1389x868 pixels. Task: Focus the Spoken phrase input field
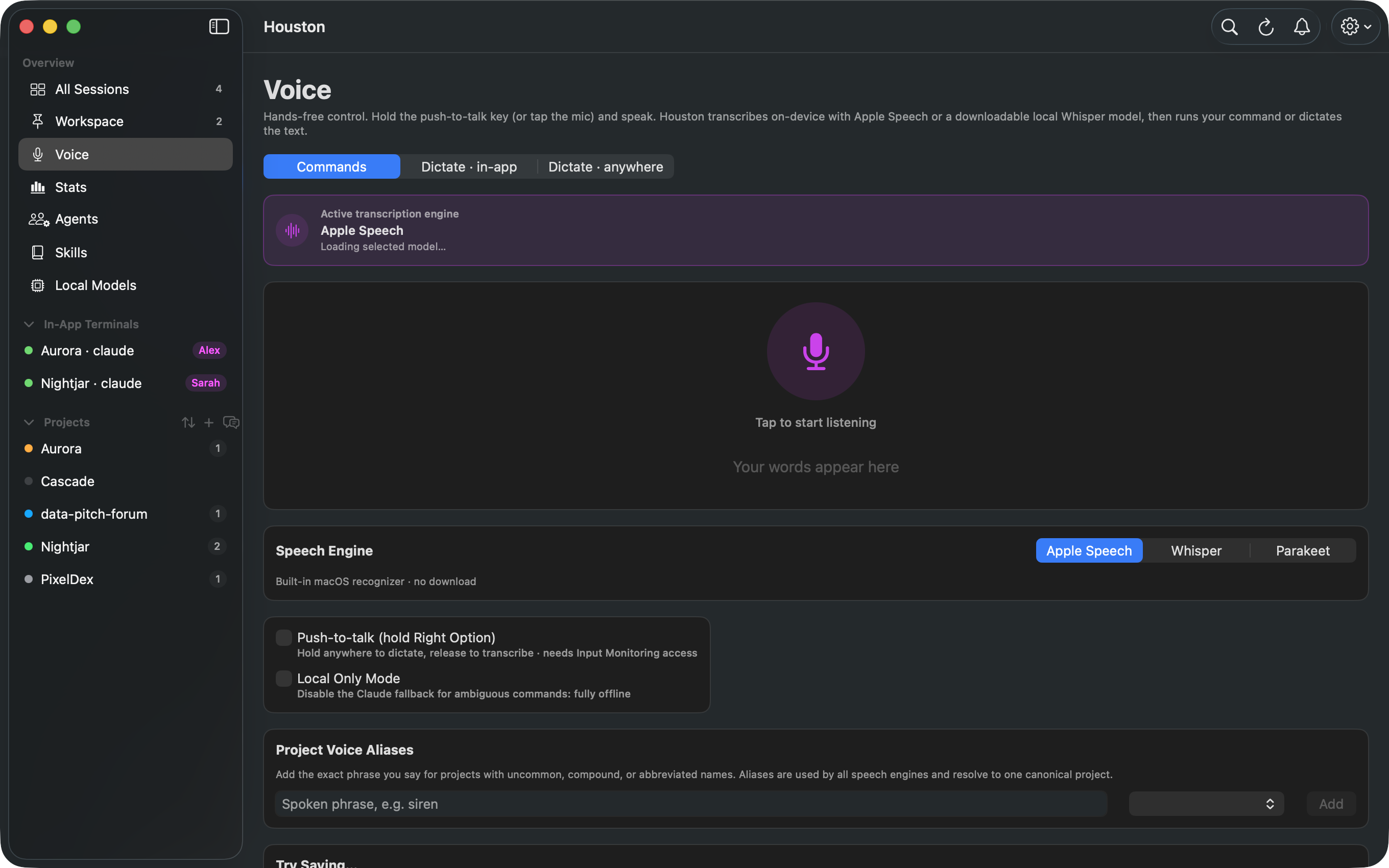[691, 804]
